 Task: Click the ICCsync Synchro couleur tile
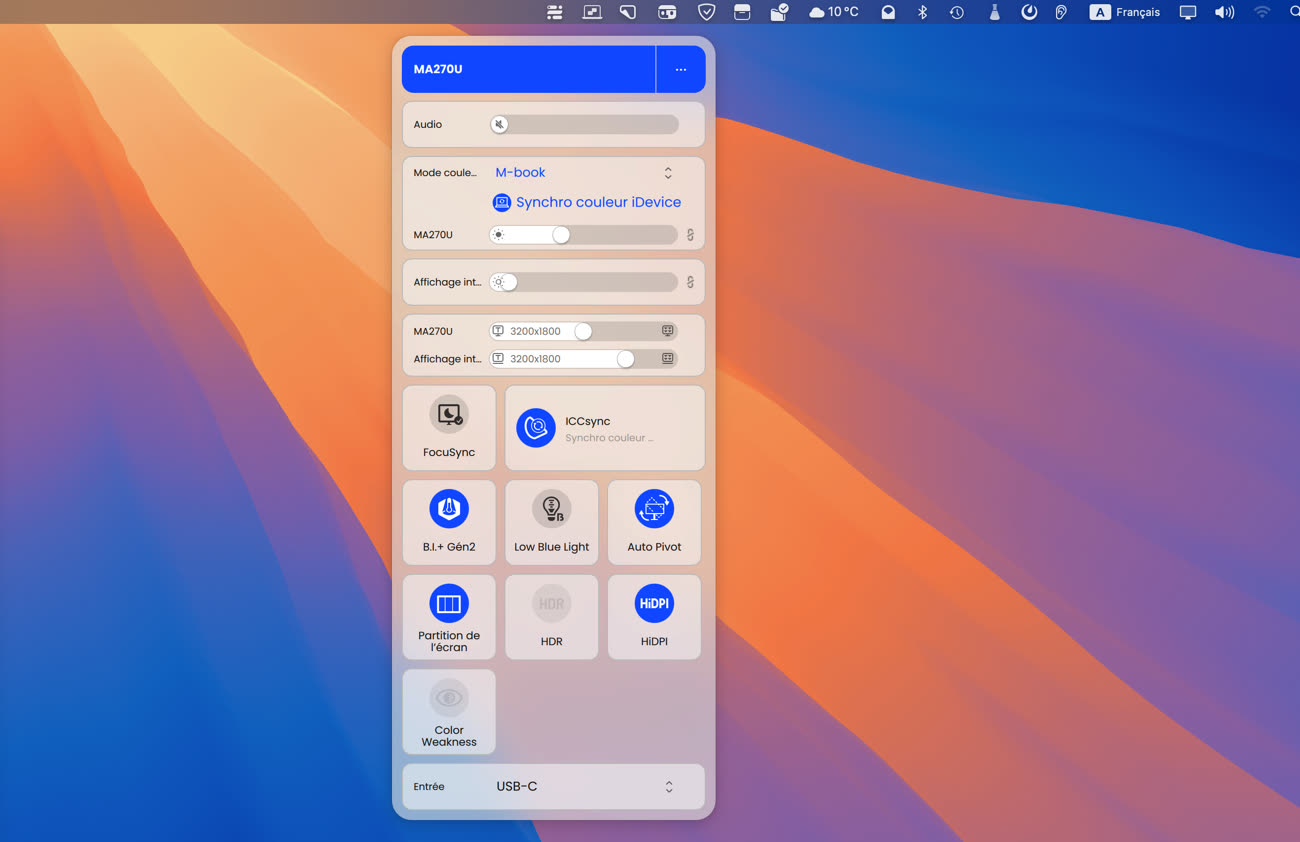(605, 428)
